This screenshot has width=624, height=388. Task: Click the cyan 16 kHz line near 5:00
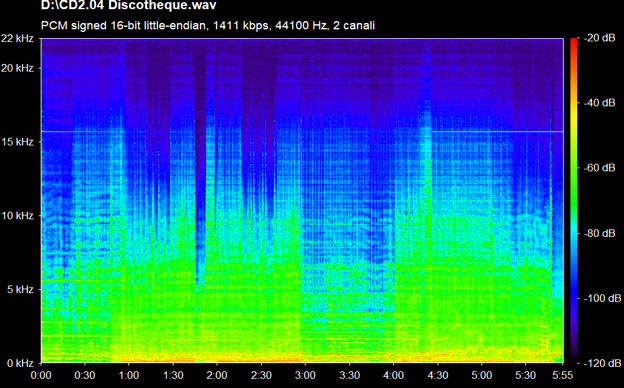pyautogui.click(x=482, y=131)
